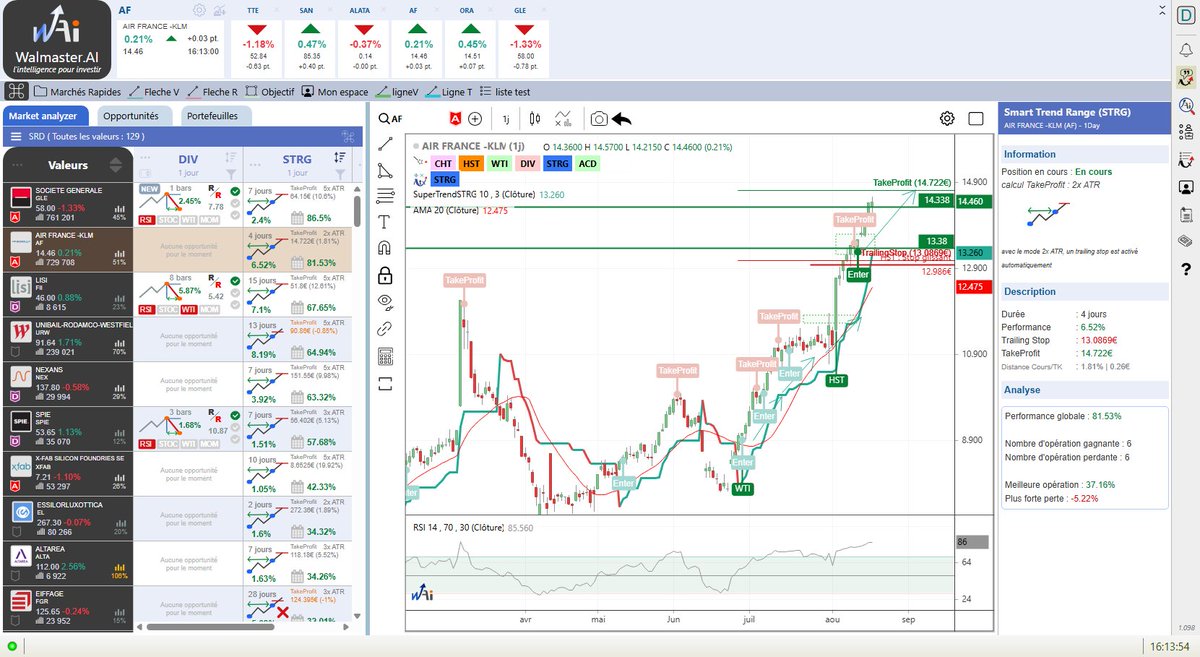Toggle the ACD indicator tag
Screen dimensions: 1200x657
588,163
